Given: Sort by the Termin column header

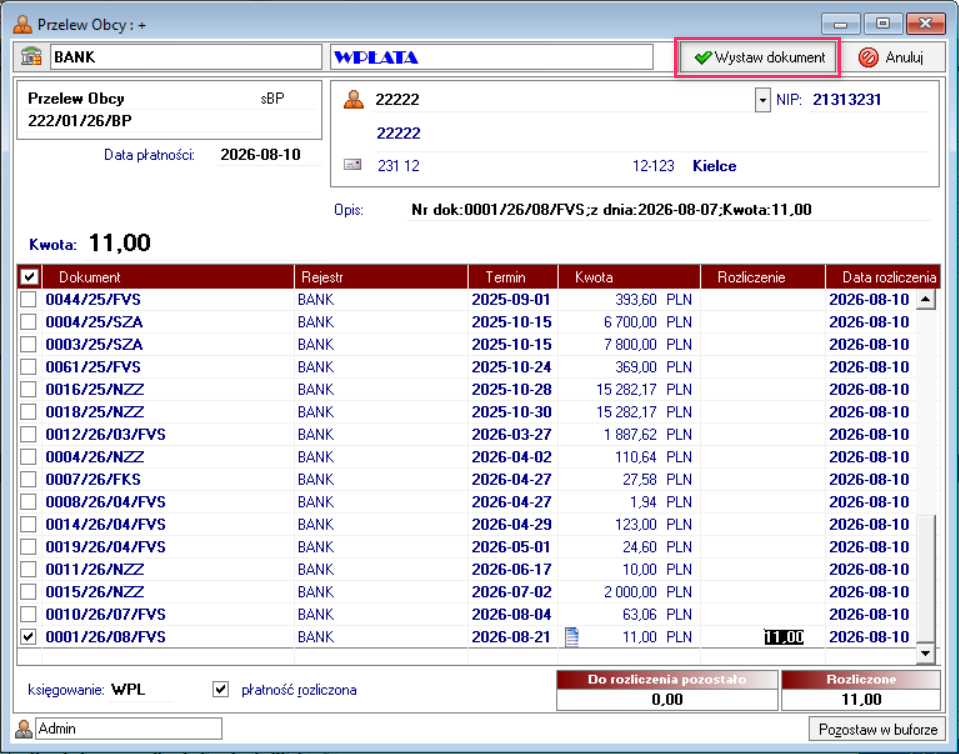Looking at the screenshot, I should coord(513,277).
